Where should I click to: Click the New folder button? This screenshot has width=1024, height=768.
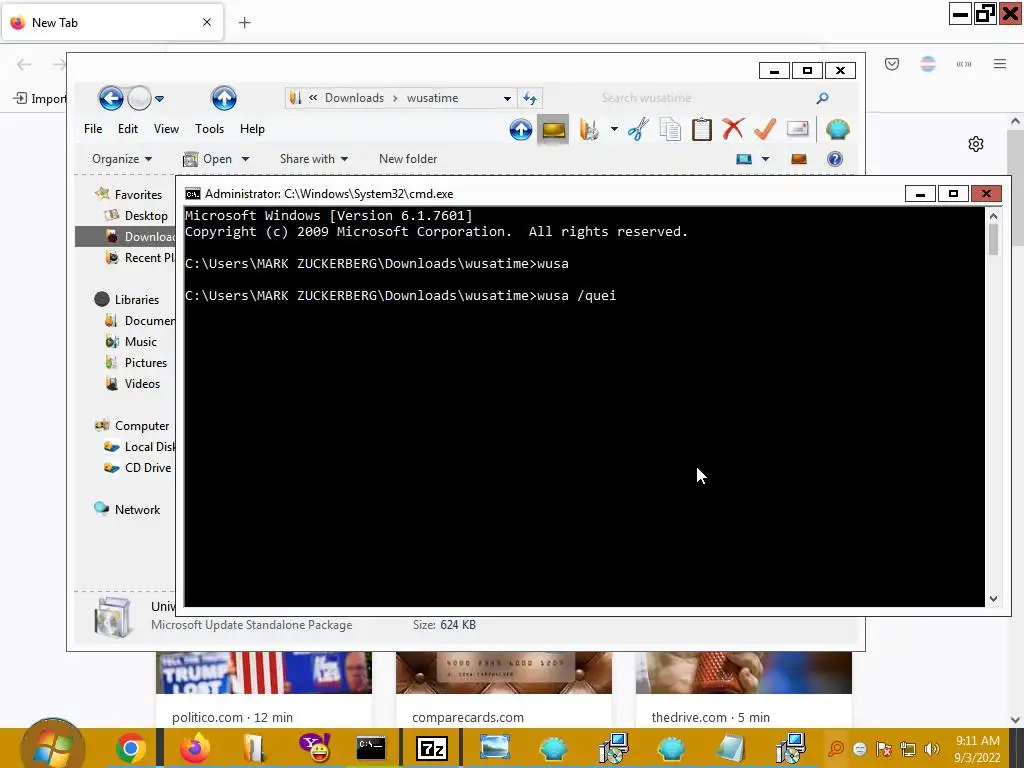408,159
